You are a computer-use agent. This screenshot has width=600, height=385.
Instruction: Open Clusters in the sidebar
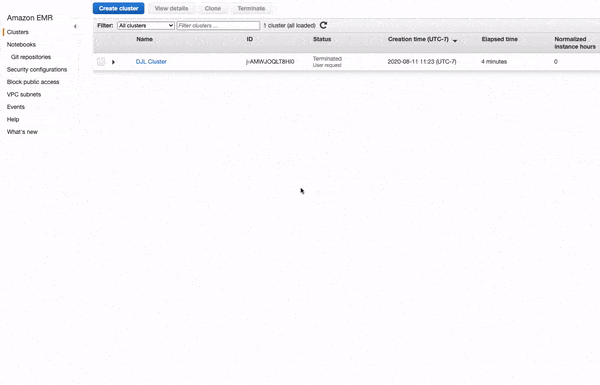point(18,32)
